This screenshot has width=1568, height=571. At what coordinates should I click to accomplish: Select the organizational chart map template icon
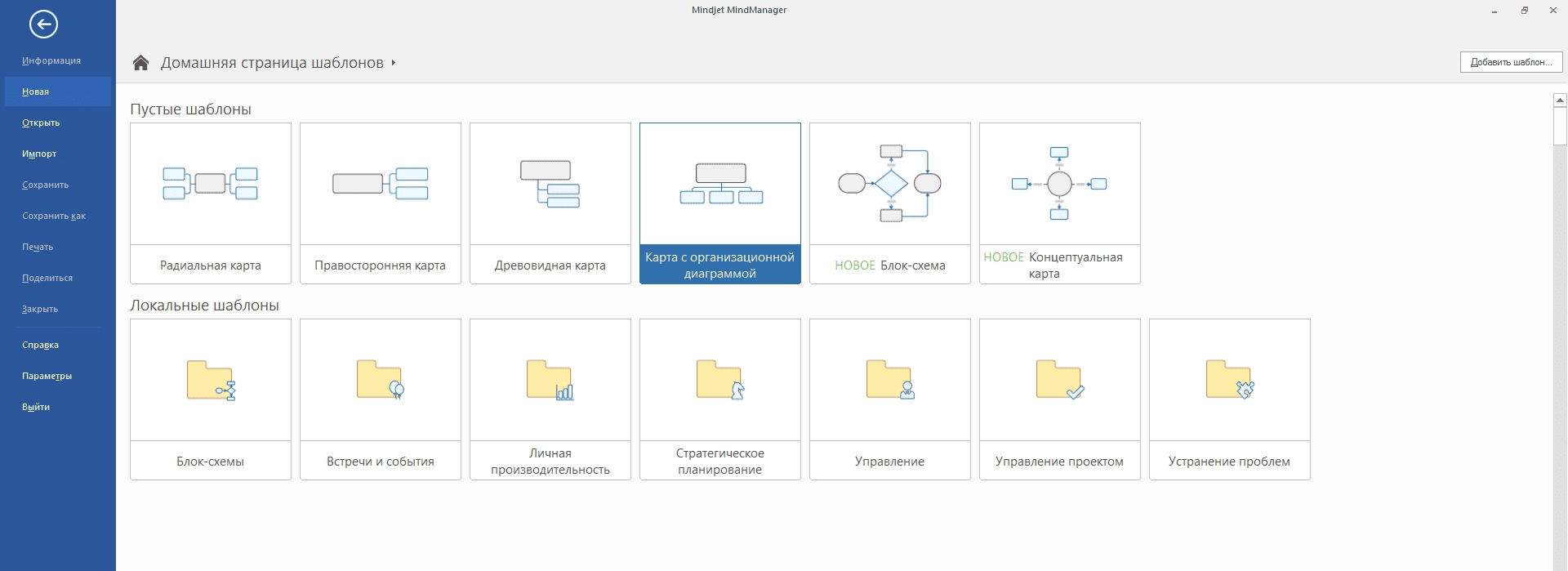click(x=720, y=184)
